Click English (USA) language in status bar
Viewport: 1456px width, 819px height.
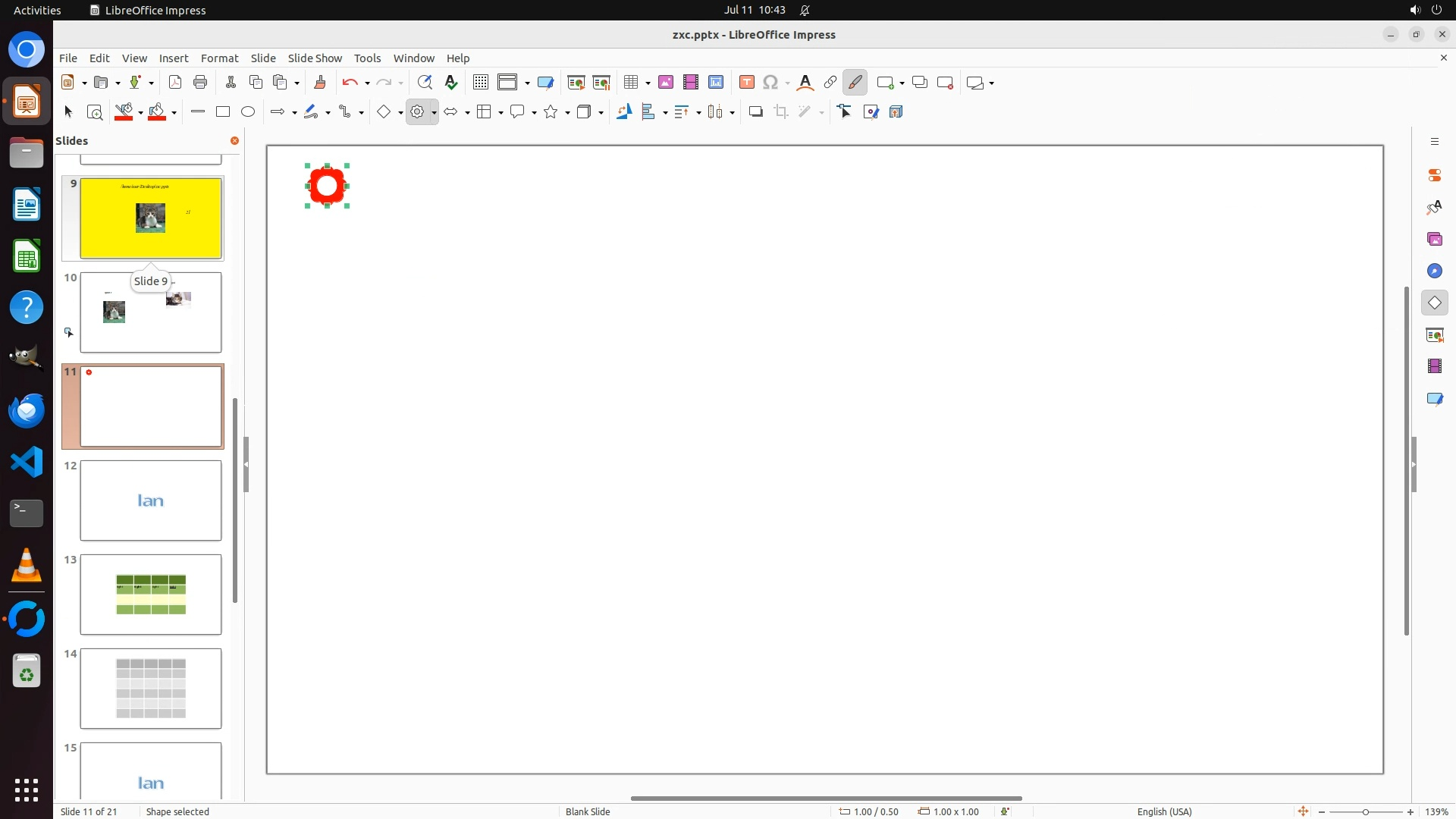click(x=1164, y=811)
